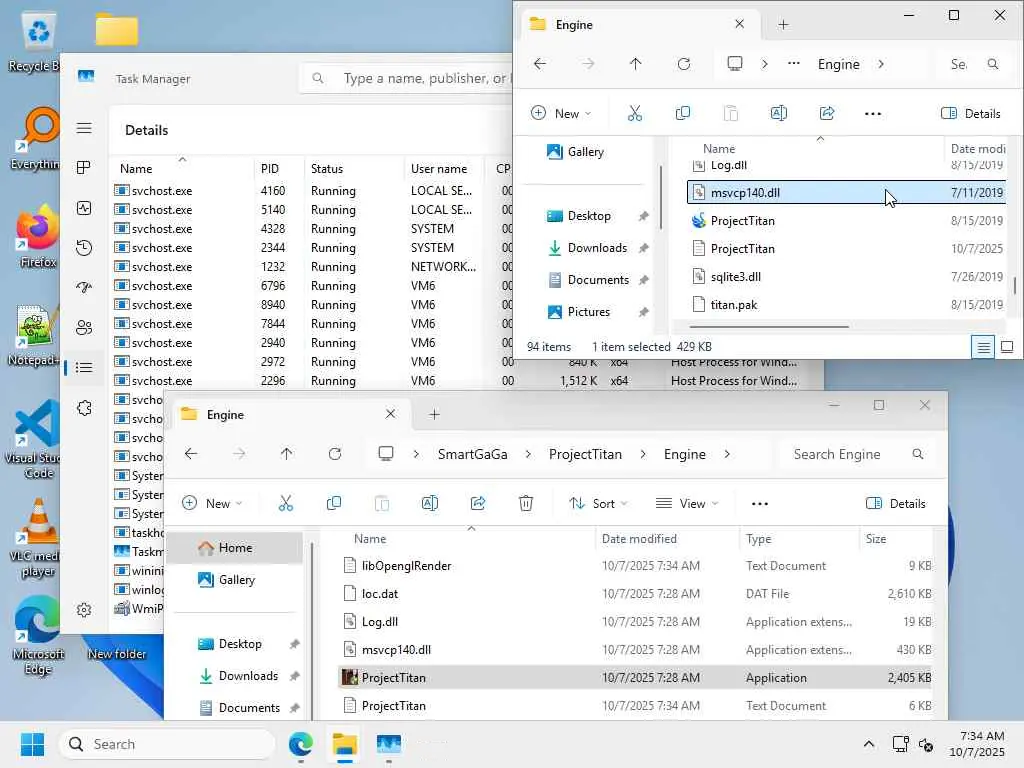Click Rename icon in bottom Engine window

pos(430,503)
